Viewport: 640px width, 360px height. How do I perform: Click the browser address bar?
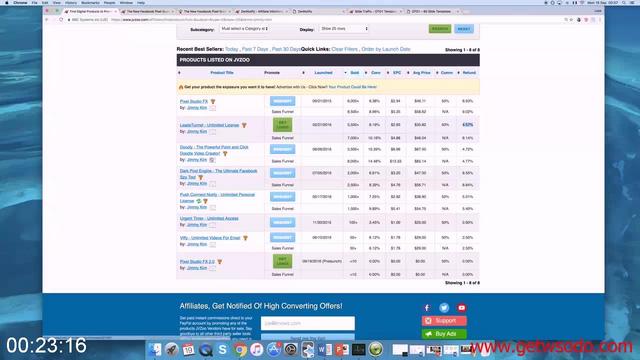coord(314,20)
